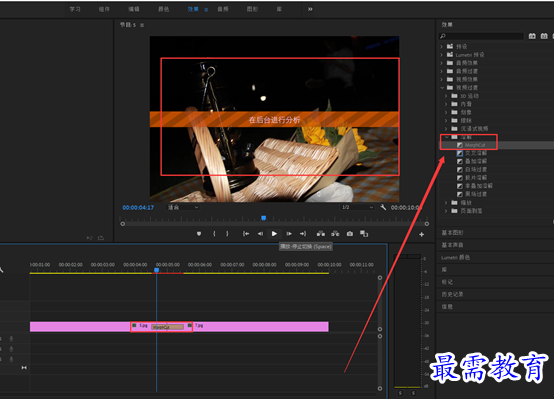Switch to the 图形 workspace tab
Viewport: 554px width, 399px height.
tap(252, 9)
